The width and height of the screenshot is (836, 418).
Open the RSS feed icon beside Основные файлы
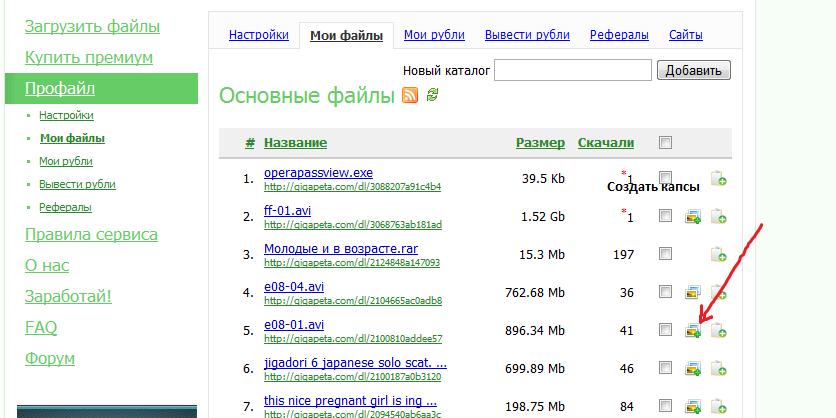click(x=410, y=96)
